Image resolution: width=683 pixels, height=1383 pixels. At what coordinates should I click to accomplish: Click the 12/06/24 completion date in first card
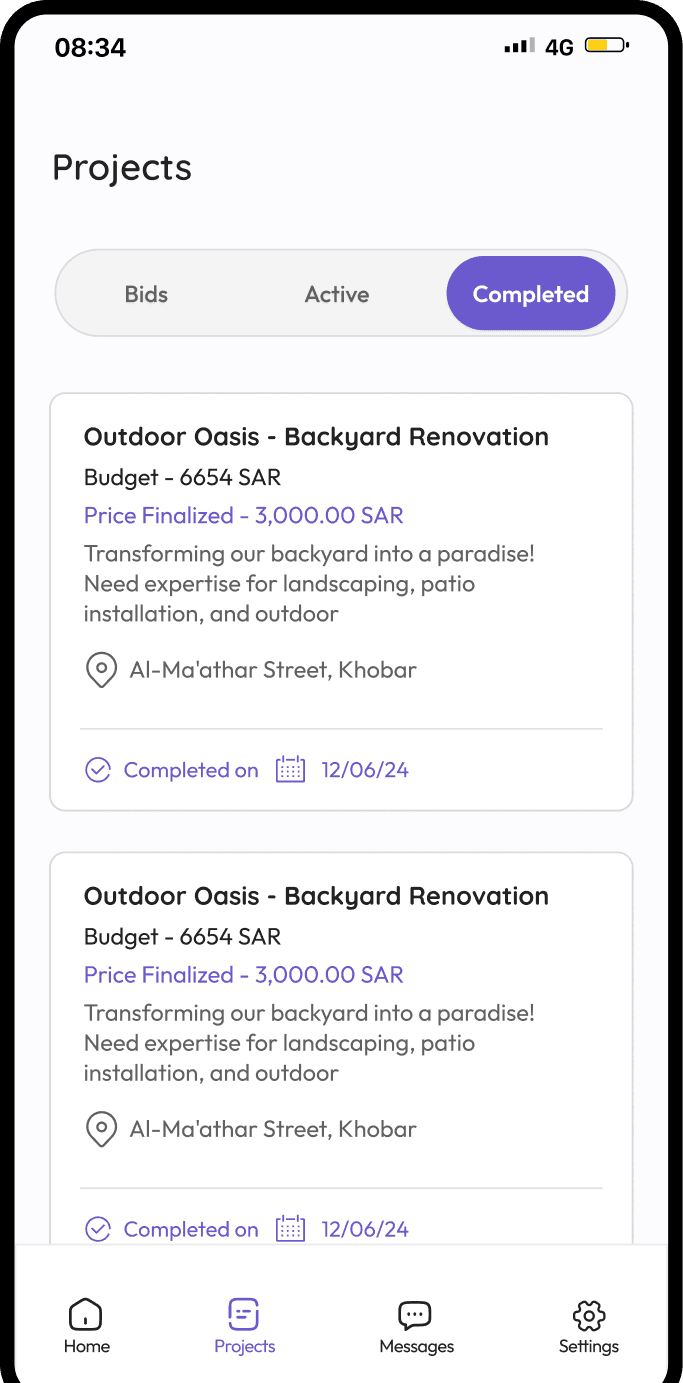tap(365, 770)
